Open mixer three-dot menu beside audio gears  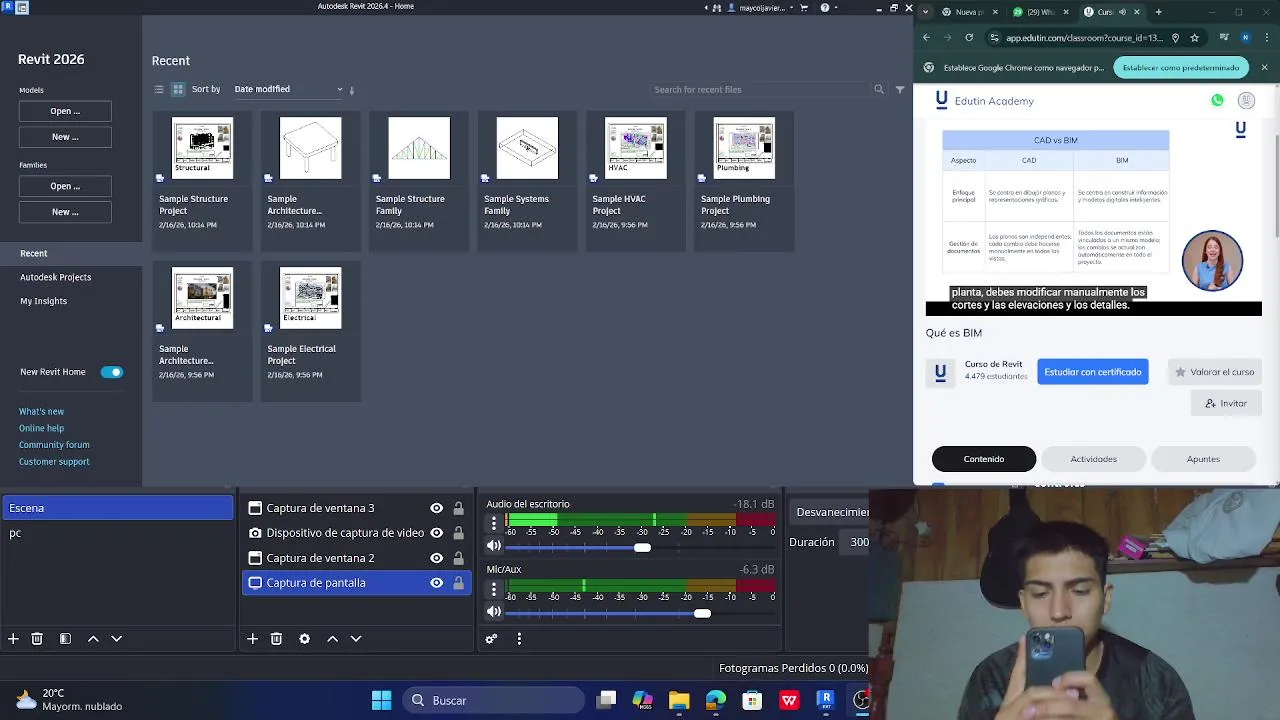[x=519, y=638]
